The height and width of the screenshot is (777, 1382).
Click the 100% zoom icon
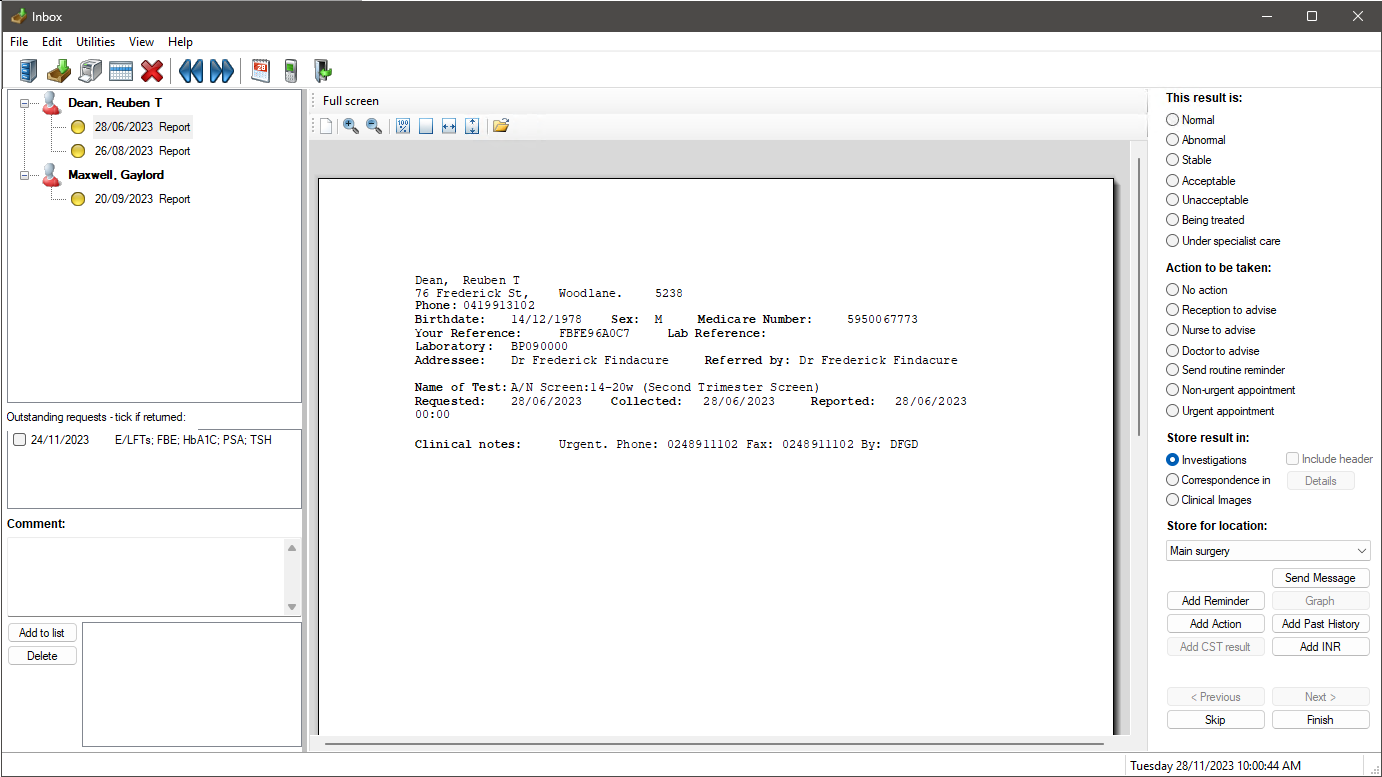tap(402, 126)
